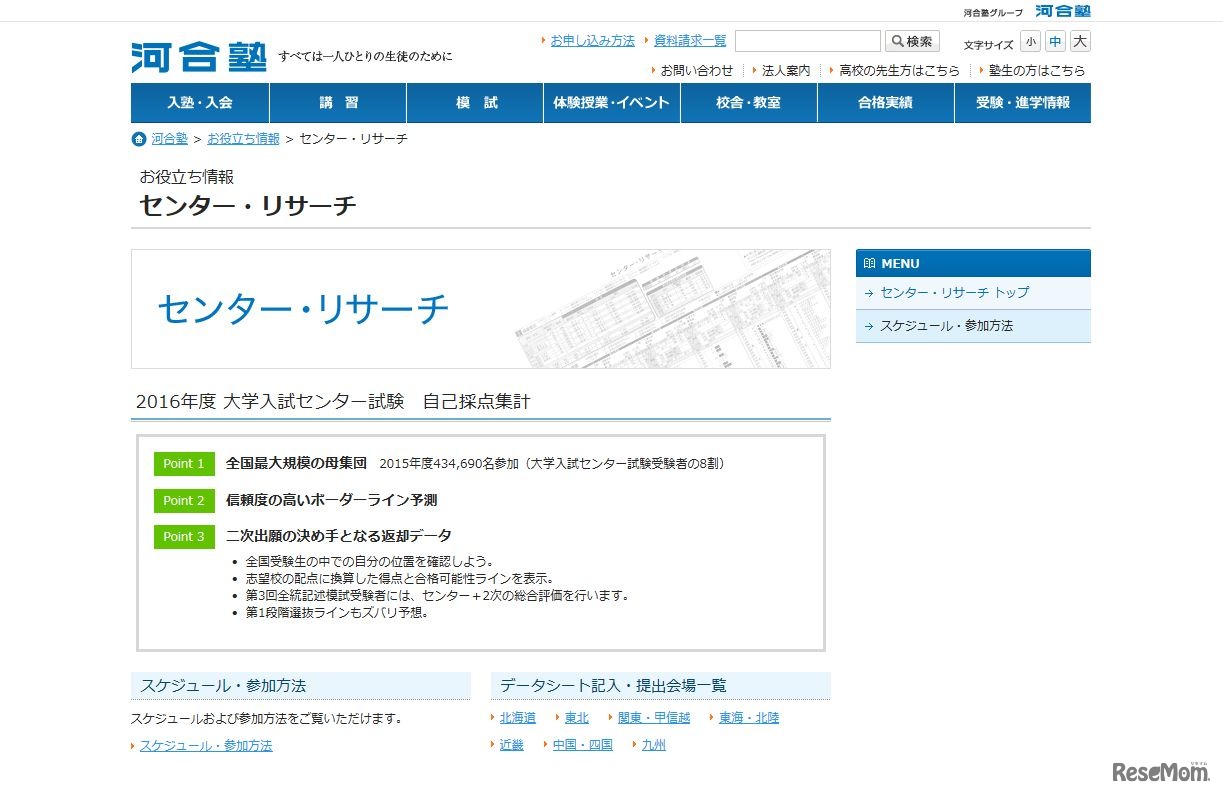Viewport: 1223px width, 795px height.
Task: Open the 関東・甲信越 venue list link
Action: pos(654,718)
